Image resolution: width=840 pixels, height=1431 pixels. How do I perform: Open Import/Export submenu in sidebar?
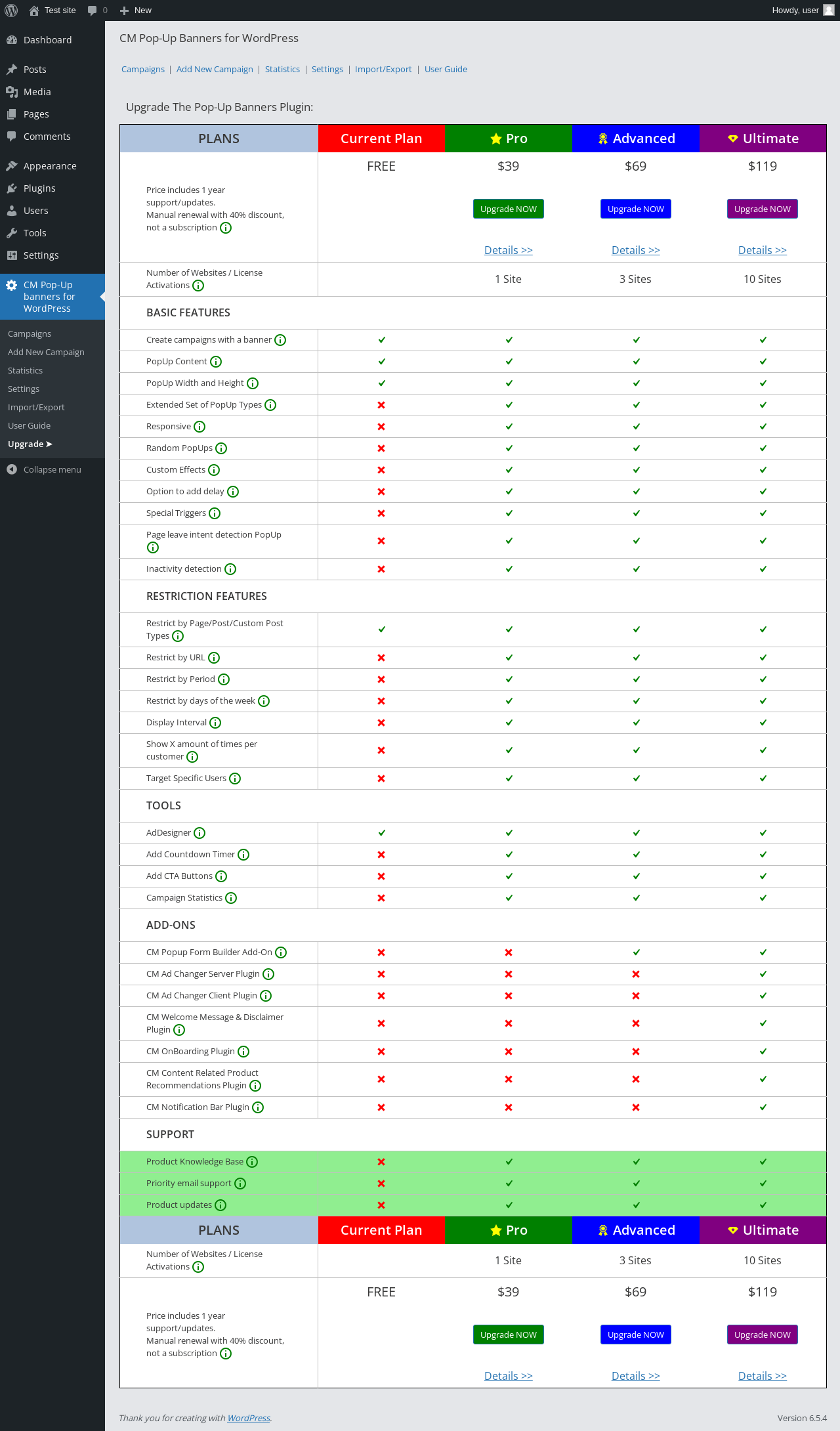tap(36, 408)
